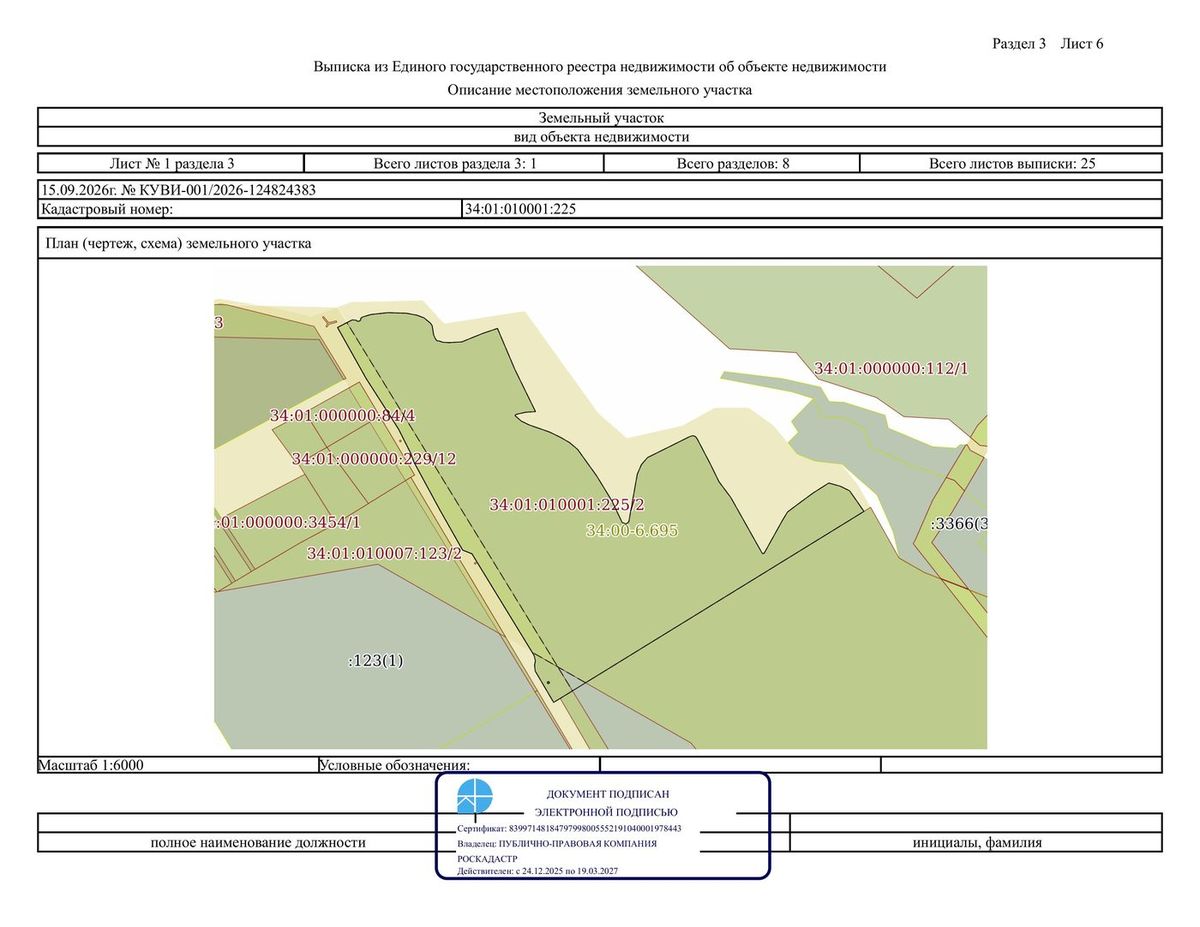
Task: Click the "Земельный участок" cell
Action: (x=600, y=118)
